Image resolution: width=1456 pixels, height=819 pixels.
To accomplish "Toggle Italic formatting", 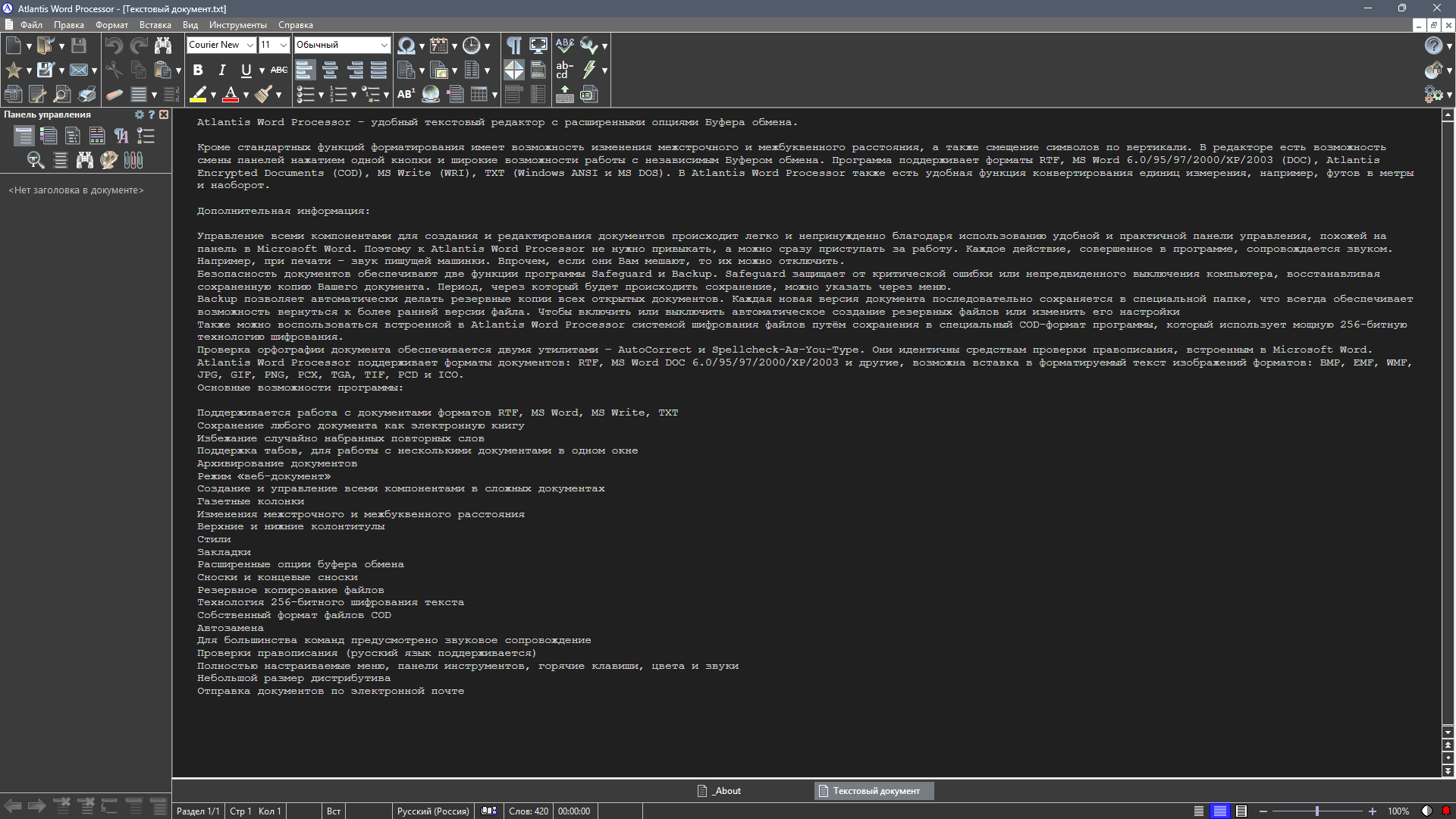I will point(222,70).
